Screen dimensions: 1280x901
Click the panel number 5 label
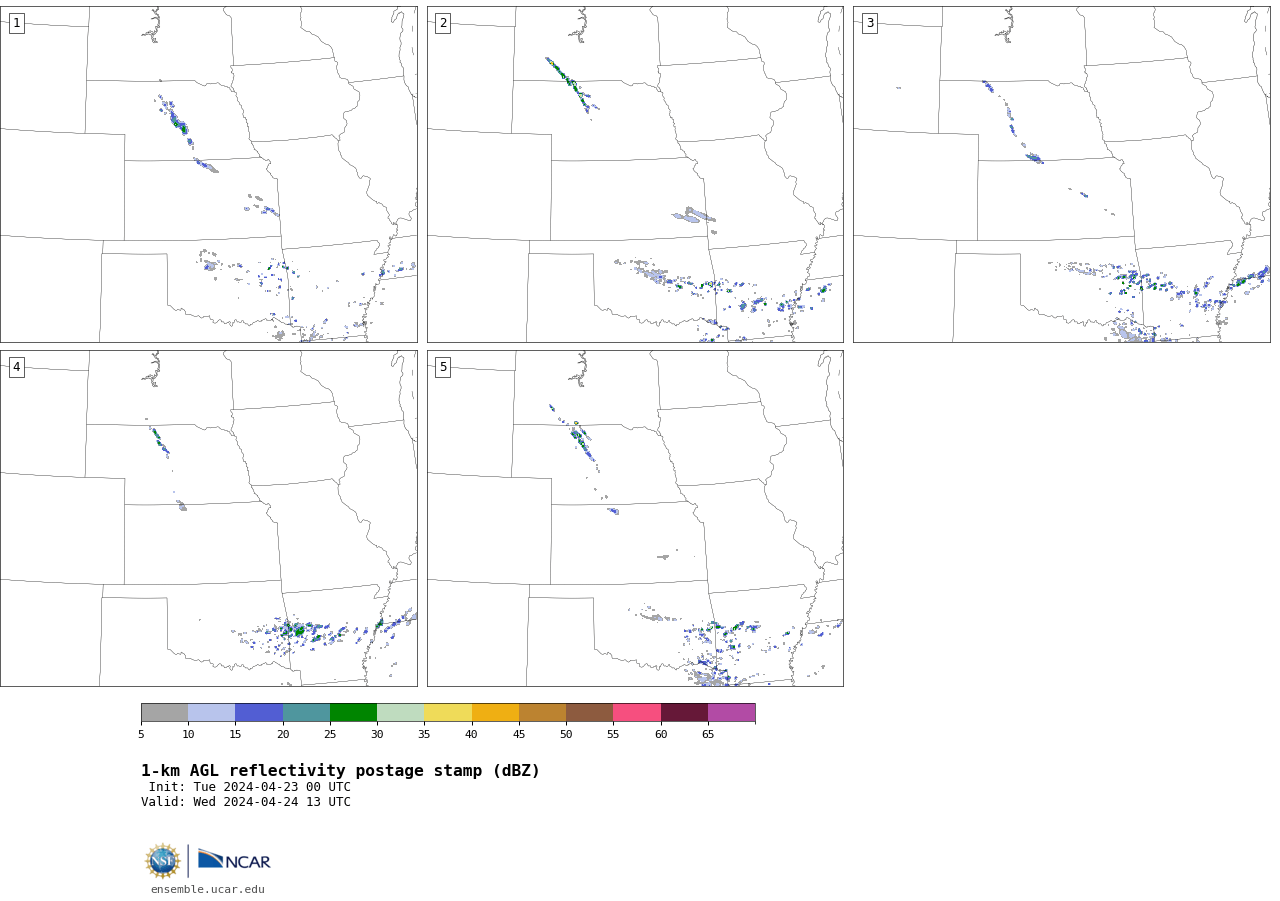(x=443, y=367)
